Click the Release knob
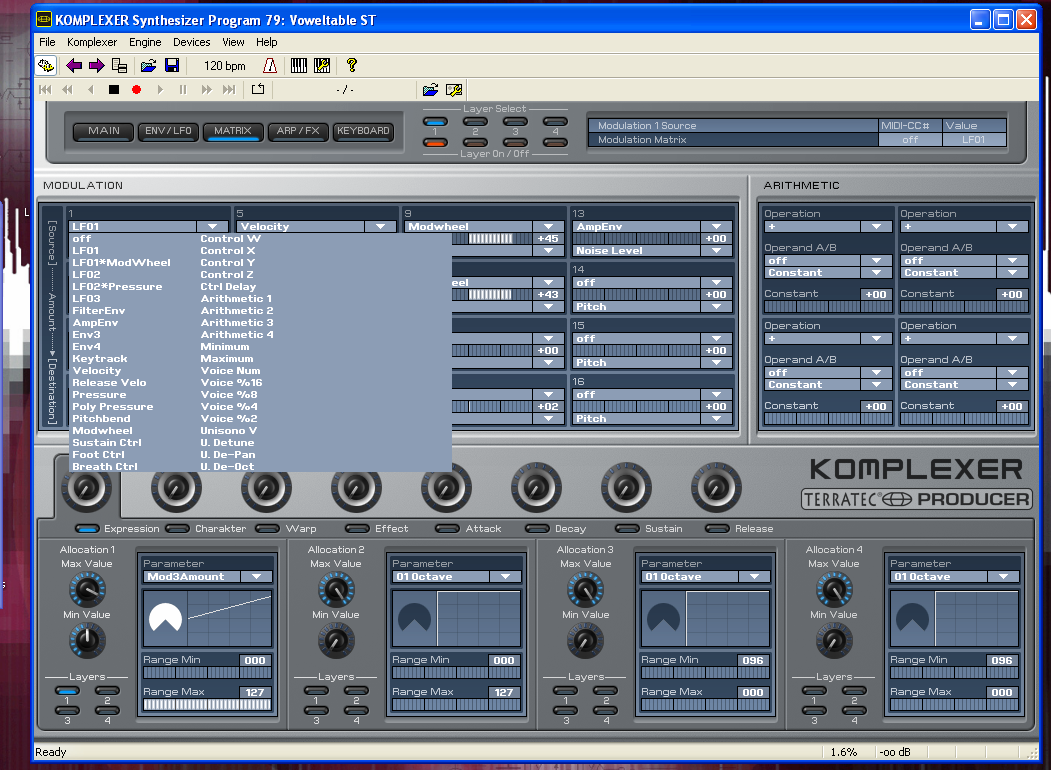The image size is (1051, 770). click(x=716, y=489)
